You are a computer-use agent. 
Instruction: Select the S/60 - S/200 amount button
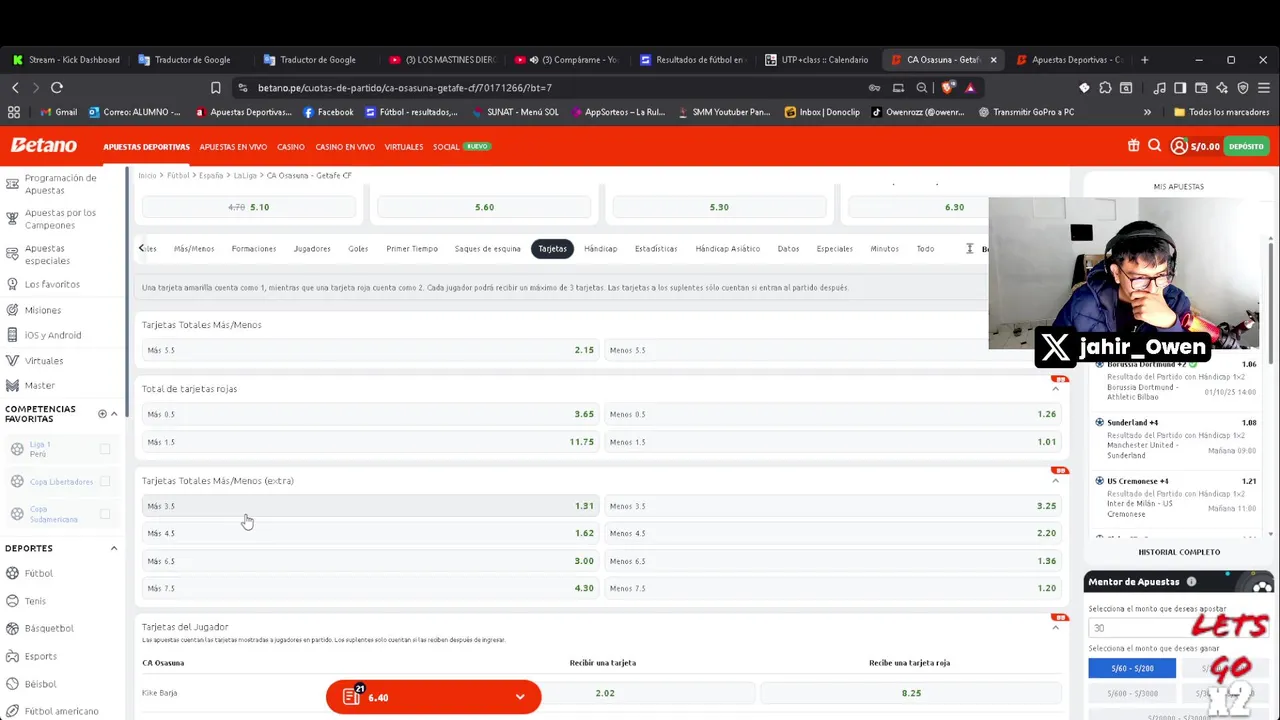tap(1132, 668)
